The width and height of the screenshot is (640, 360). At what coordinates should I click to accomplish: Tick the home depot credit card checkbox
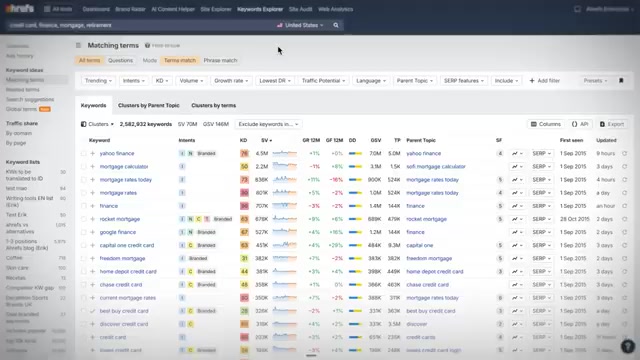point(83,271)
